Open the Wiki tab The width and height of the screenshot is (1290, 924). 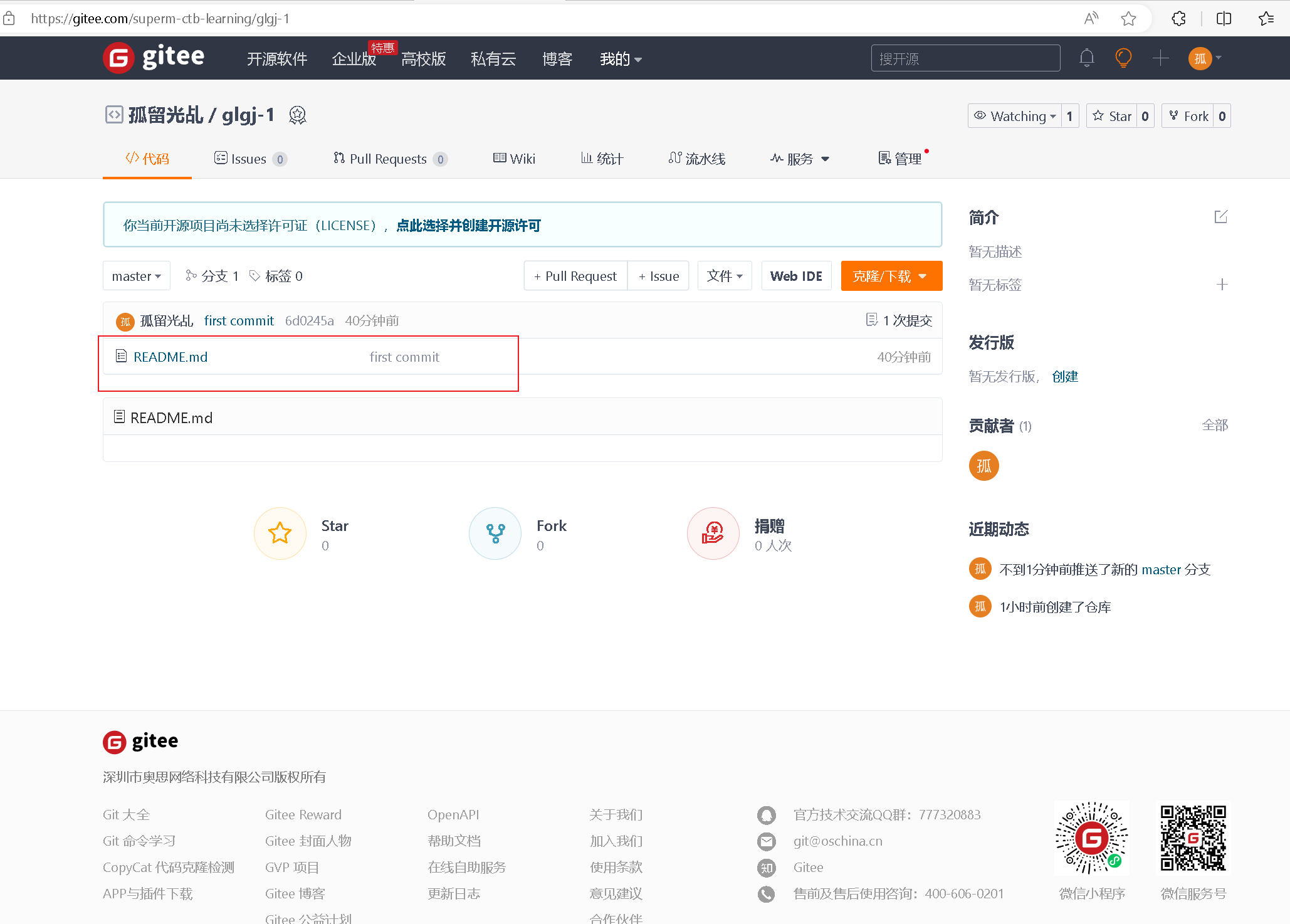tap(515, 159)
